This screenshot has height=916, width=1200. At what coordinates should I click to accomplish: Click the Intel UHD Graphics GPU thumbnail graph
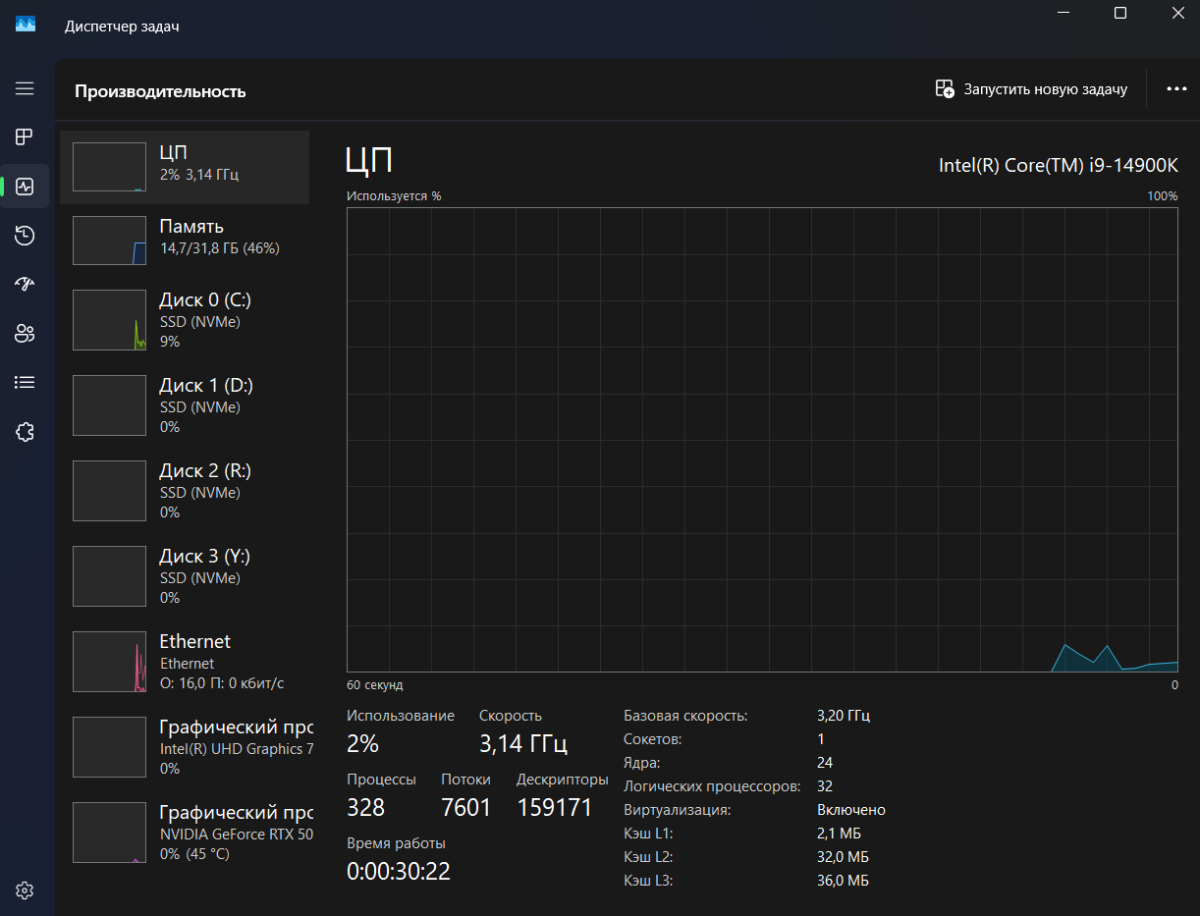point(110,747)
